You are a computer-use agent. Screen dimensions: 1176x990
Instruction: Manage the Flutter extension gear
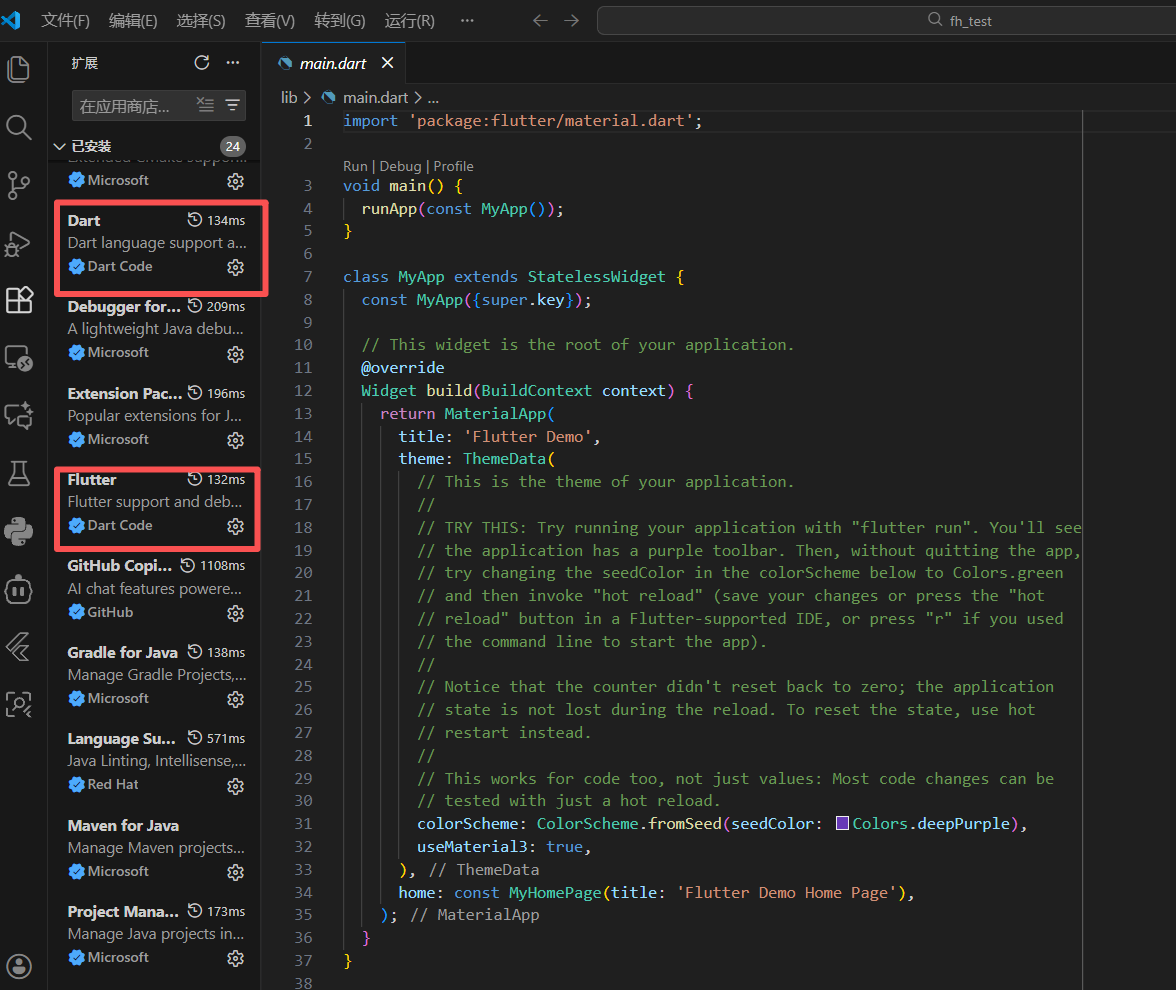(236, 526)
